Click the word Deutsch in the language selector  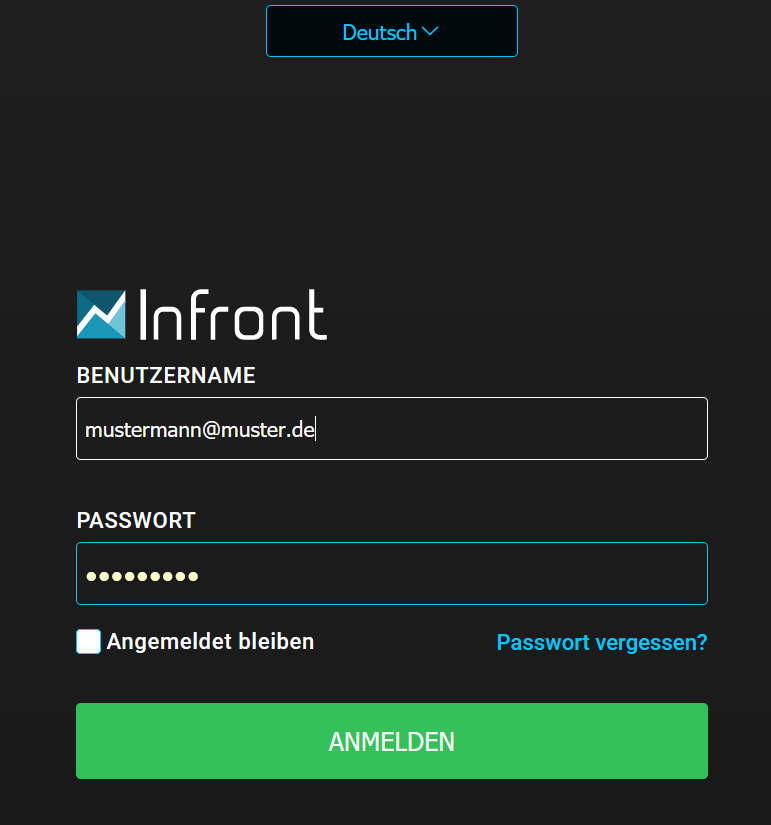379,32
